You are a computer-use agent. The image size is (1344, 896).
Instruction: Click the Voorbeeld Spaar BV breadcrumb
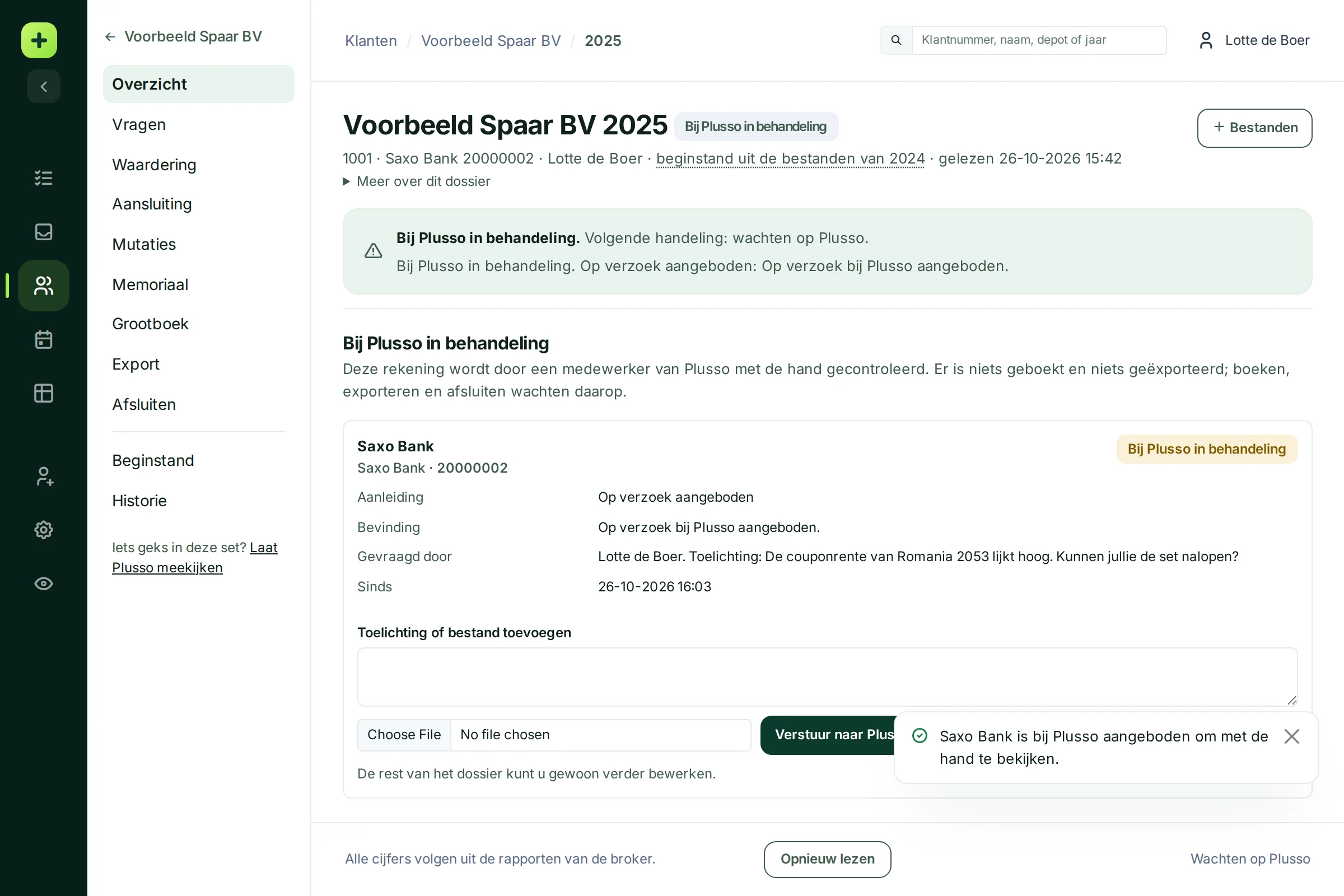(491, 40)
